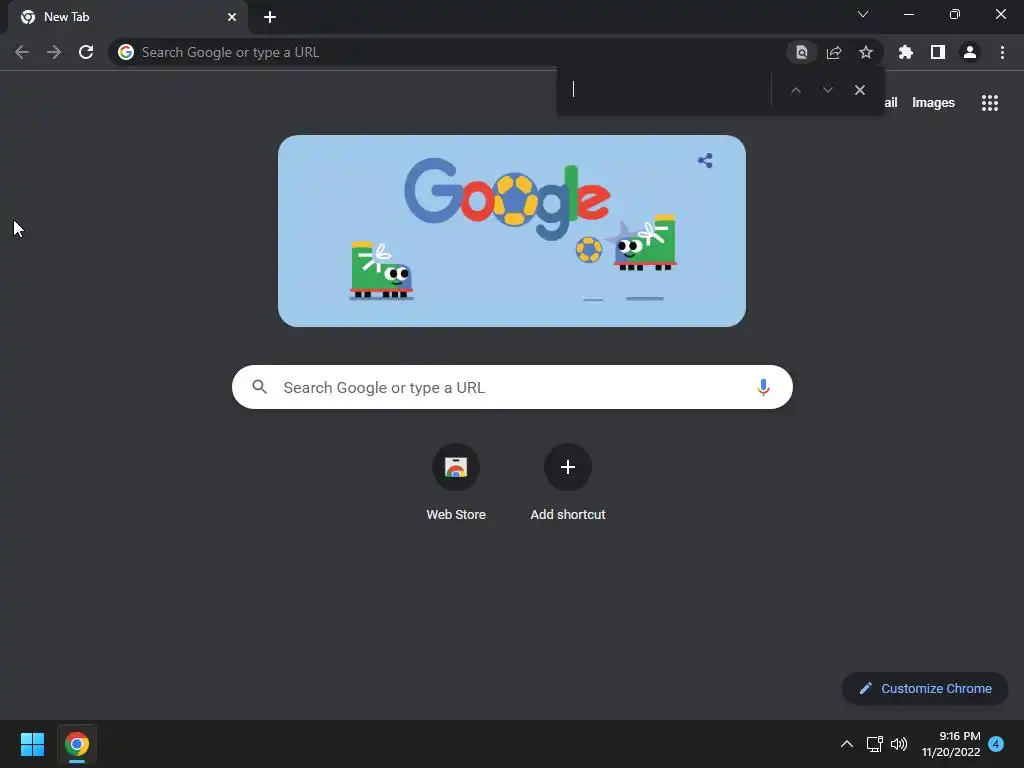Open network status tray icon
Viewport: 1024px width, 768px height.
tap(874, 744)
